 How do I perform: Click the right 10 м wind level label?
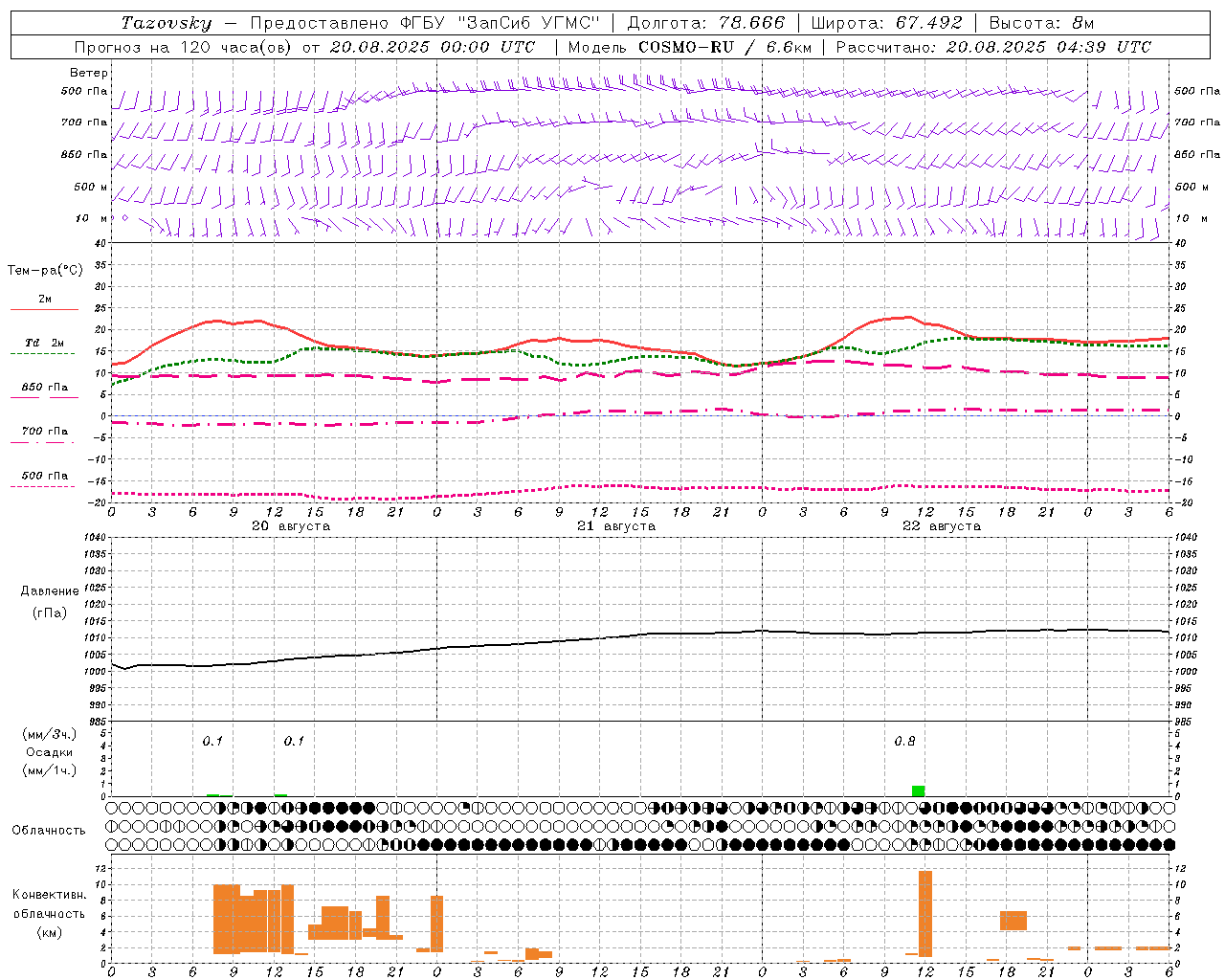click(x=1191, y=218)
